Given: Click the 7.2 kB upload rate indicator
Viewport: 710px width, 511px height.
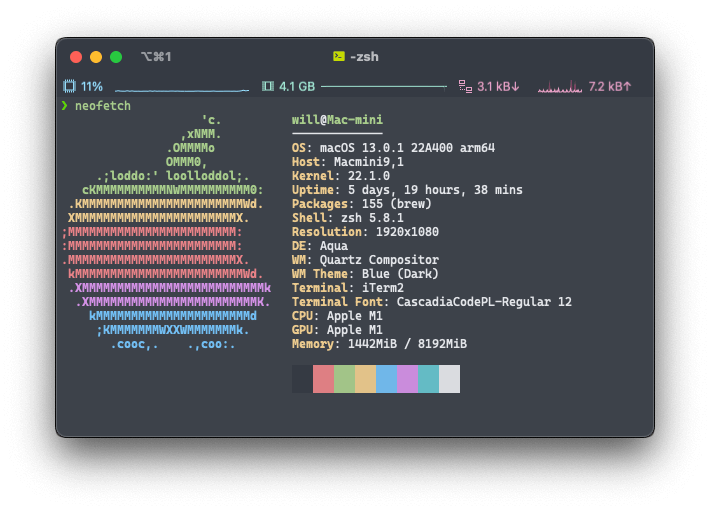Looking at the screenshot, I should pos(610,87).
